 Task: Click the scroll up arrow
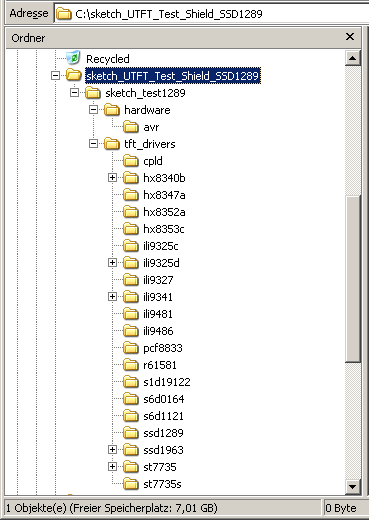click(352, 59)
